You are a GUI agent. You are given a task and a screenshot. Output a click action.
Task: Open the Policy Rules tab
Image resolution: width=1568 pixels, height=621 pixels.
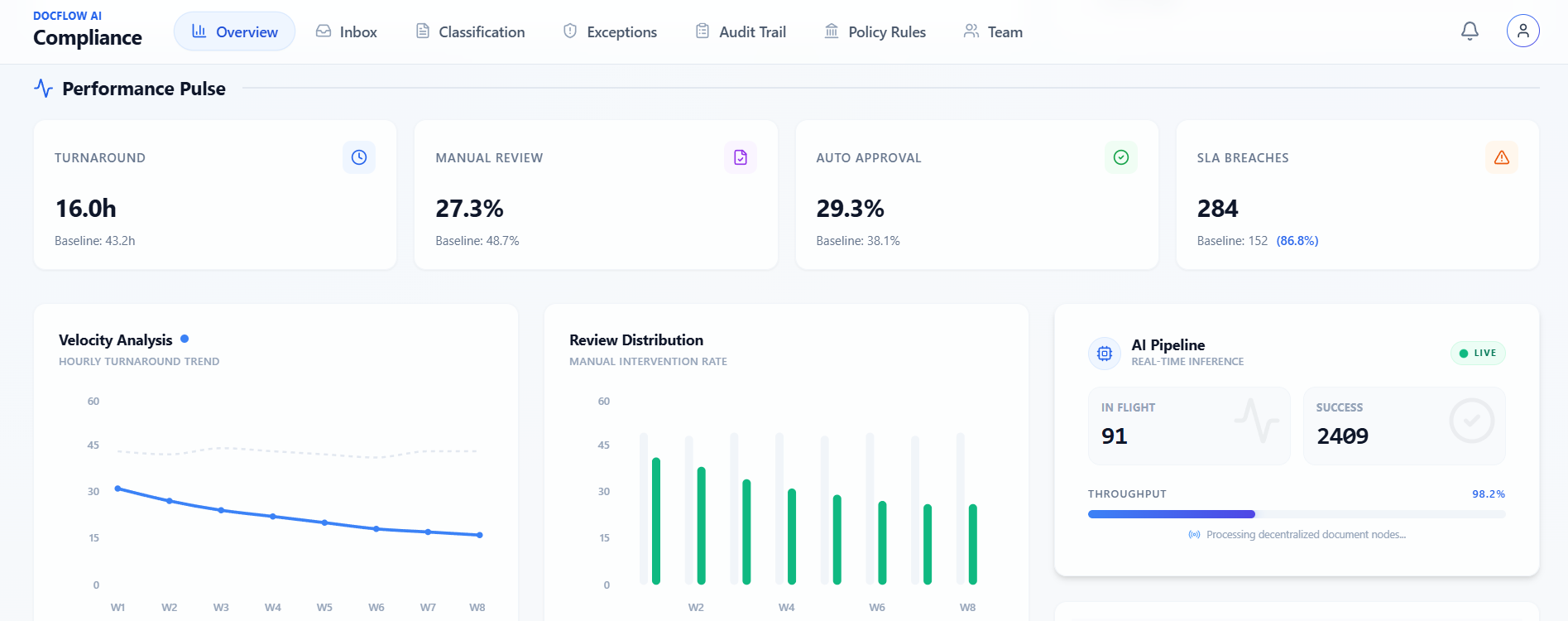pyautogui.click(x=875, y=31)
